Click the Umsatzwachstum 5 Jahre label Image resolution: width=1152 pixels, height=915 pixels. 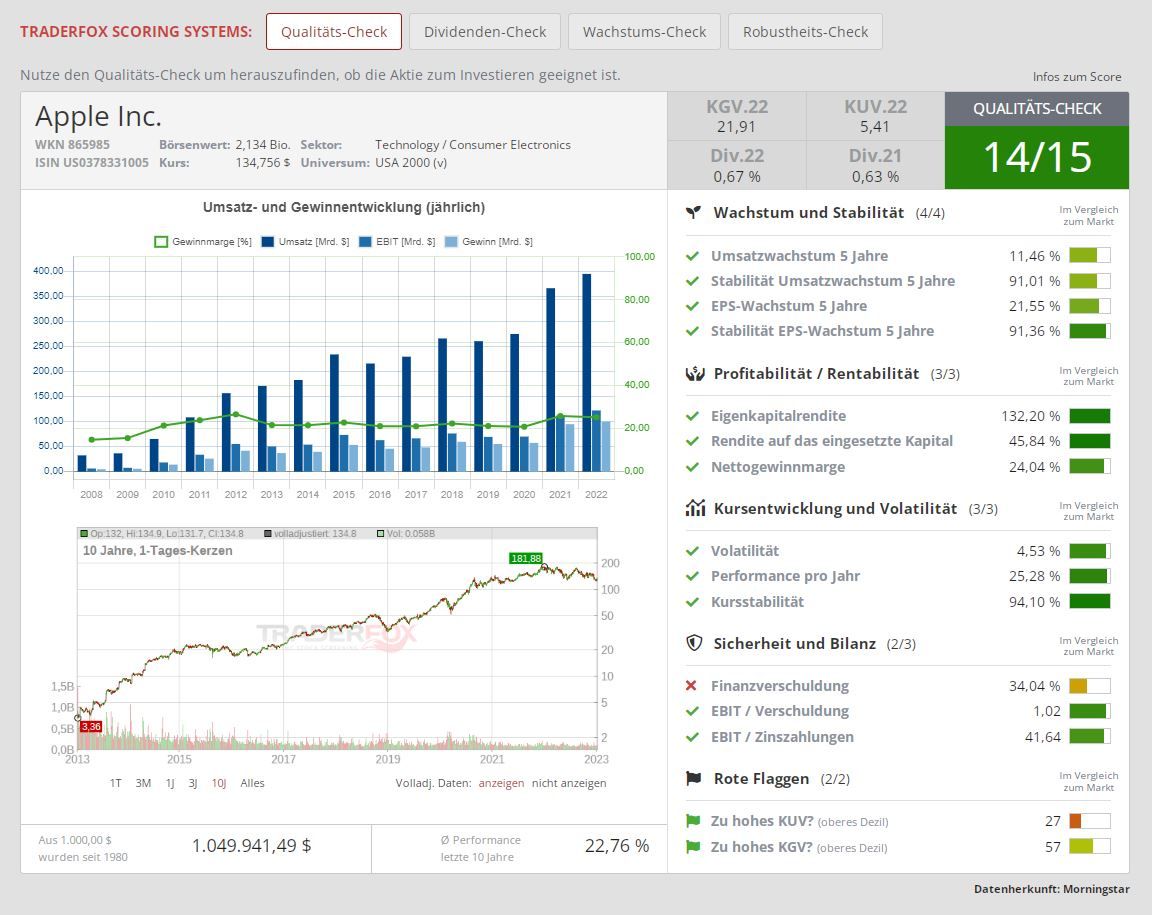pyautogui.click(x=799, y=256)
